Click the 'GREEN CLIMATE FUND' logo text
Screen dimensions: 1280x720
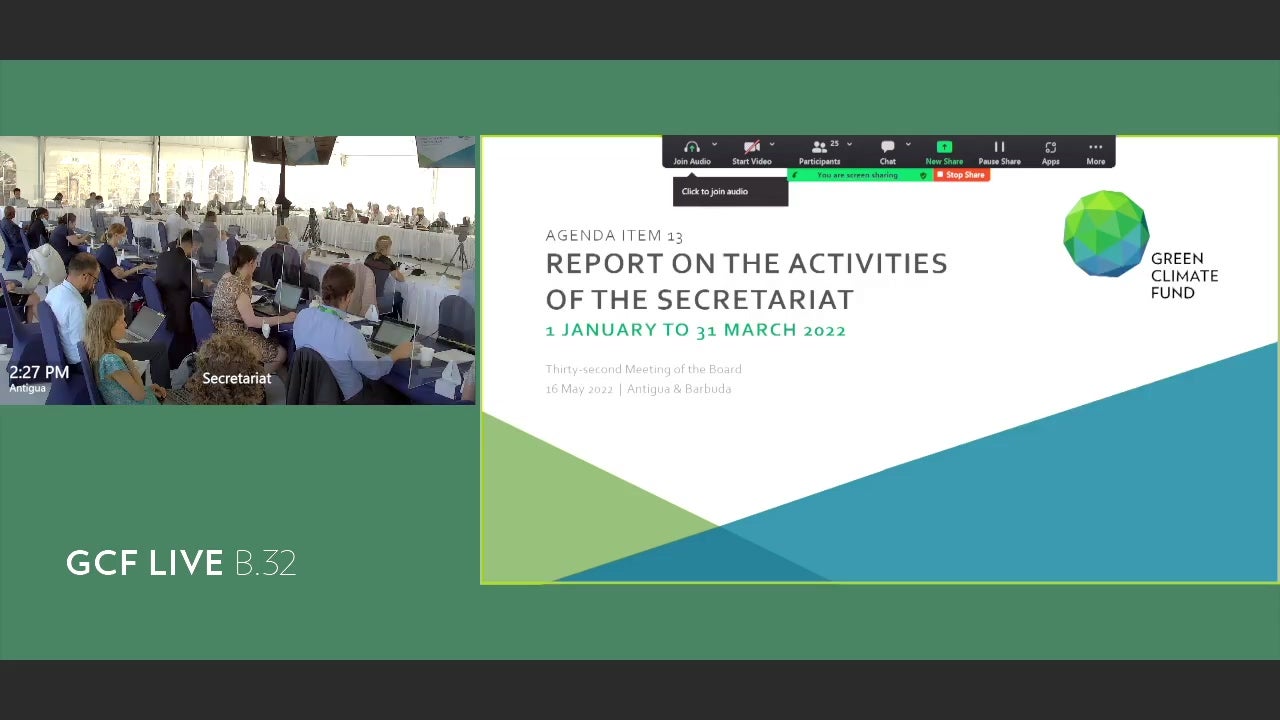tap(1184, 276)
